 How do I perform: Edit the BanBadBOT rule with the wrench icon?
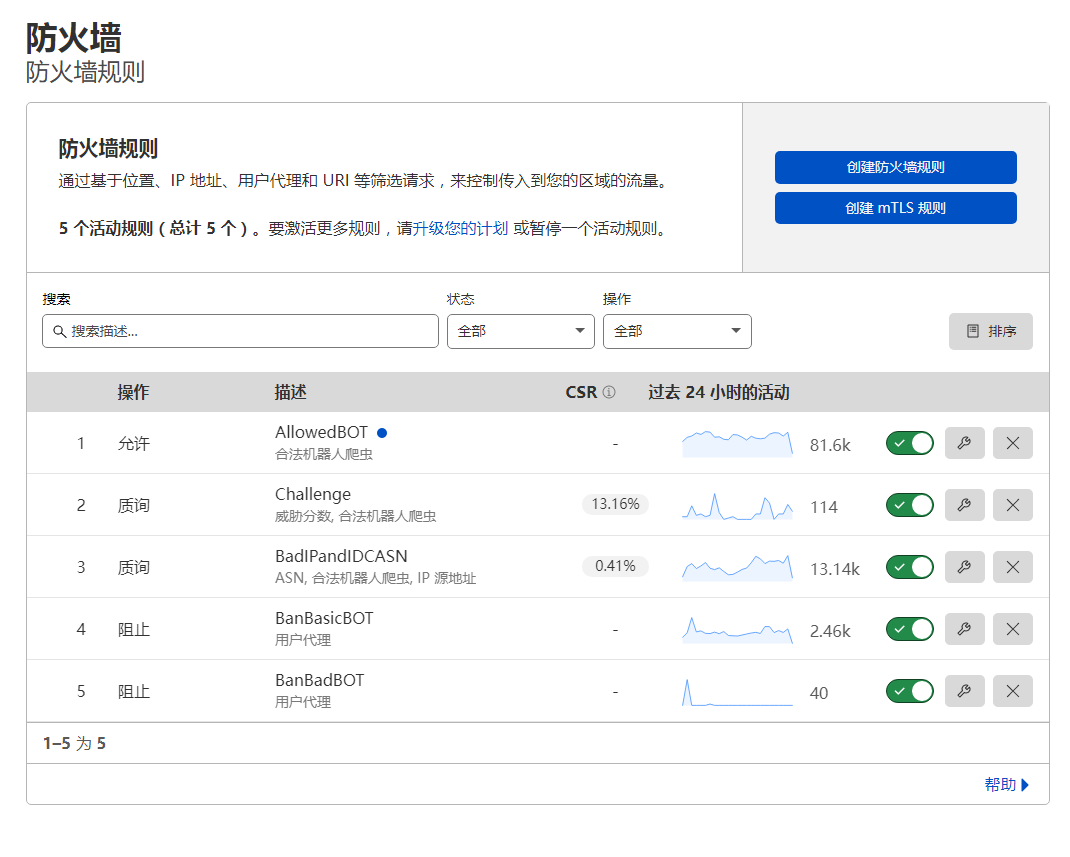click(x=964, y=691)
